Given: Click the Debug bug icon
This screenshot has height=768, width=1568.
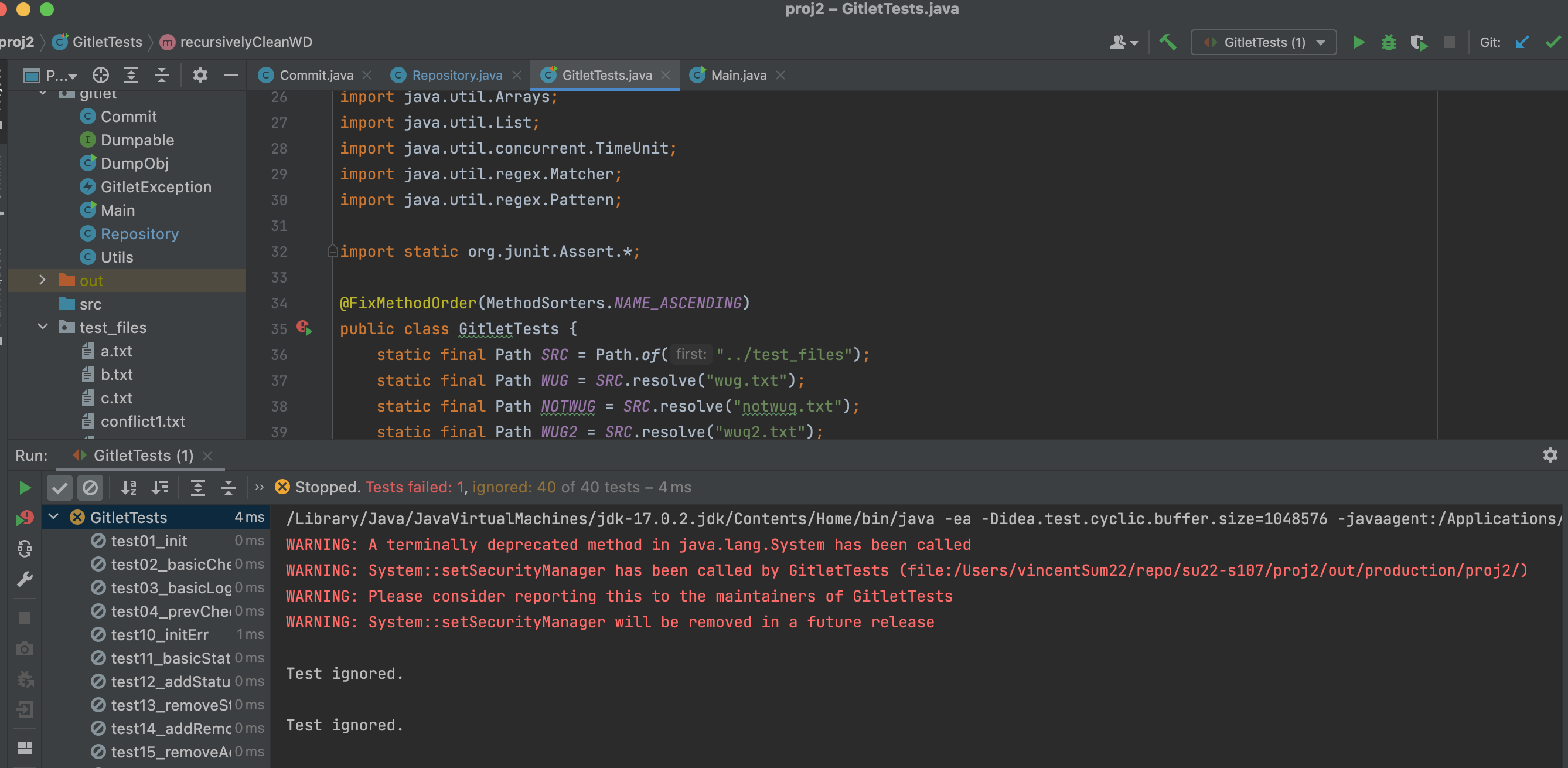Looking at the screenshot, I should pos(1389,43).
